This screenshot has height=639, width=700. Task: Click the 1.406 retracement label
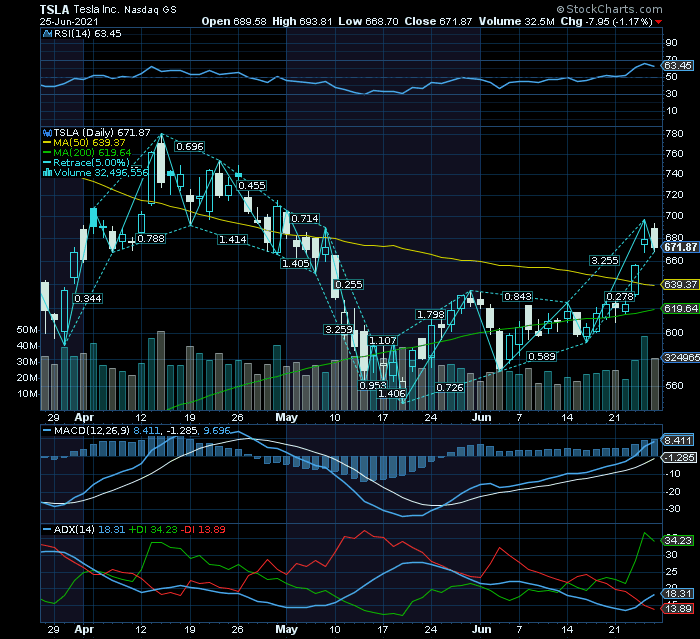(x=392, y=394)
